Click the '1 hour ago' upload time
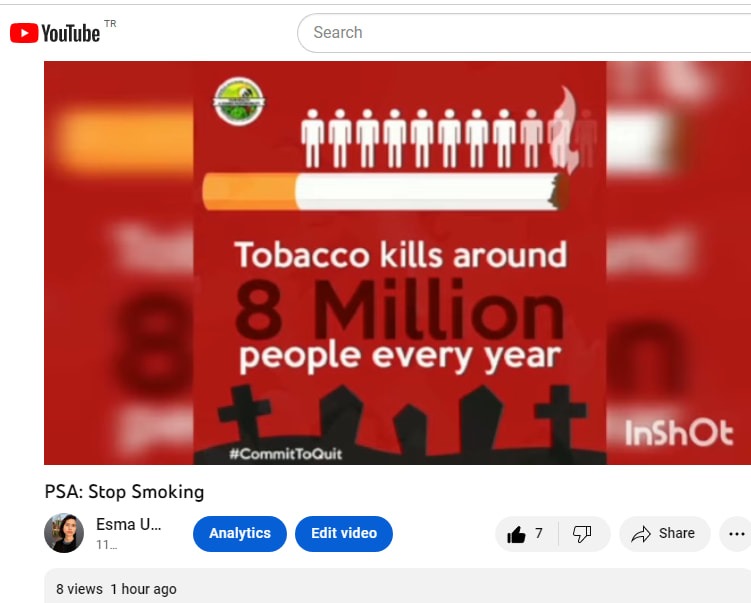751x603 pixels. 144,589
